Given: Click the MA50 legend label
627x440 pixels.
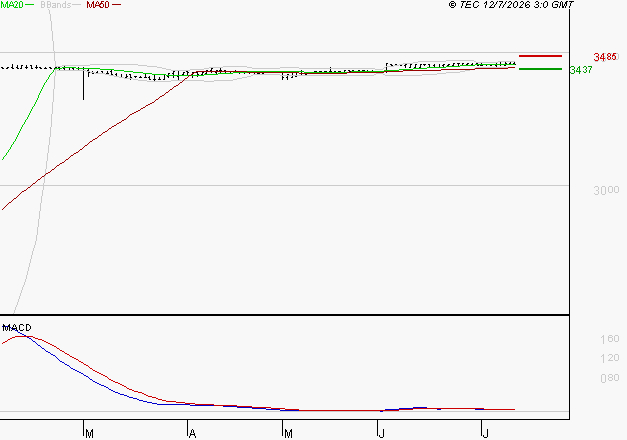Looking at the screenshot, I should 98,5.
